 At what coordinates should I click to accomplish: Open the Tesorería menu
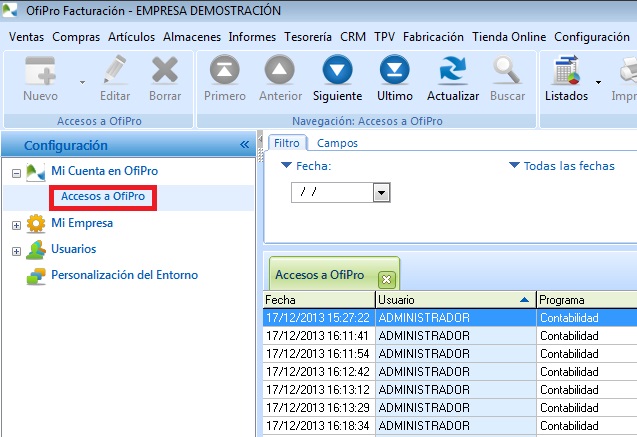[308, 37]
